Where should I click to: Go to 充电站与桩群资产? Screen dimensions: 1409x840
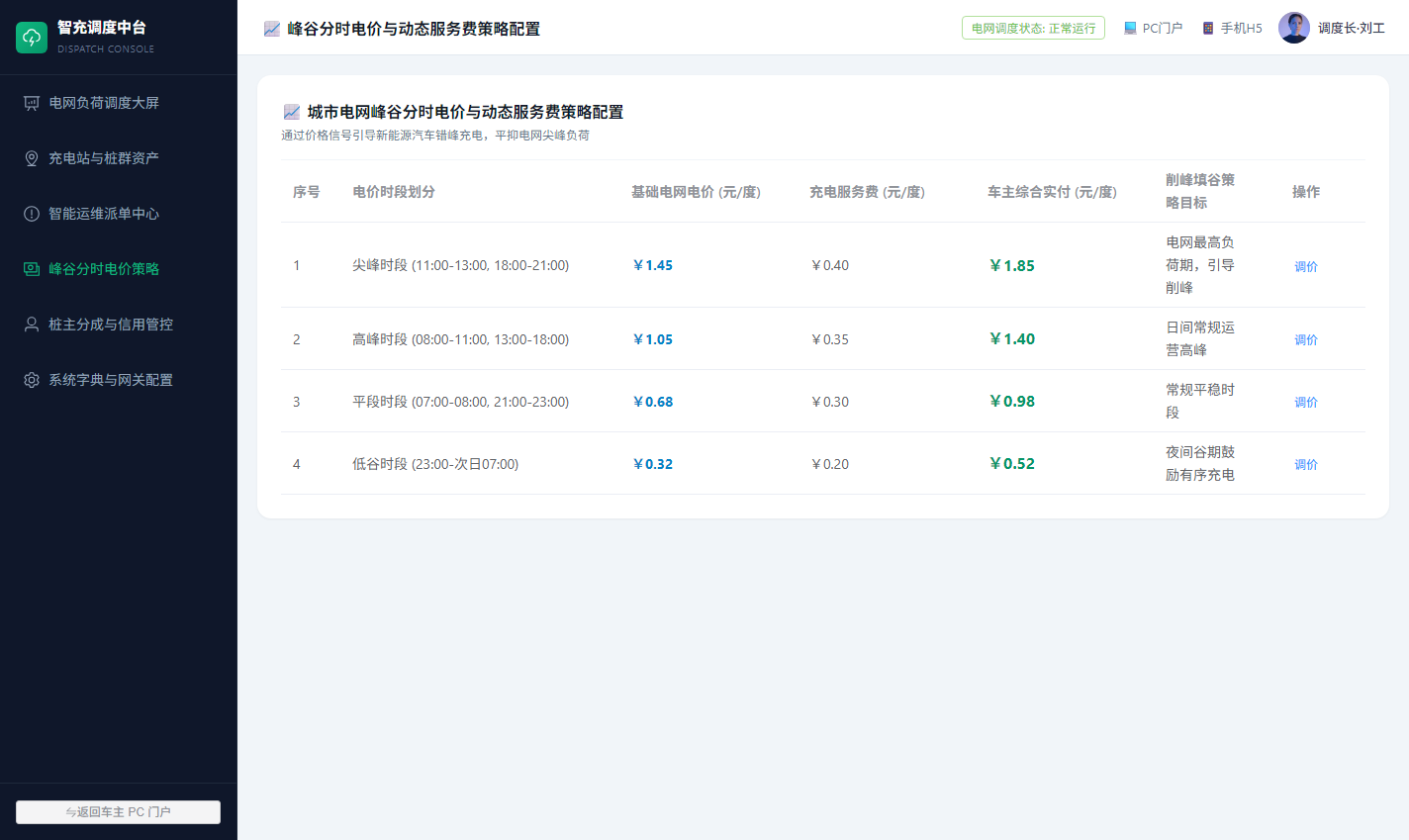pyautogui.click(x=119, y=158)
